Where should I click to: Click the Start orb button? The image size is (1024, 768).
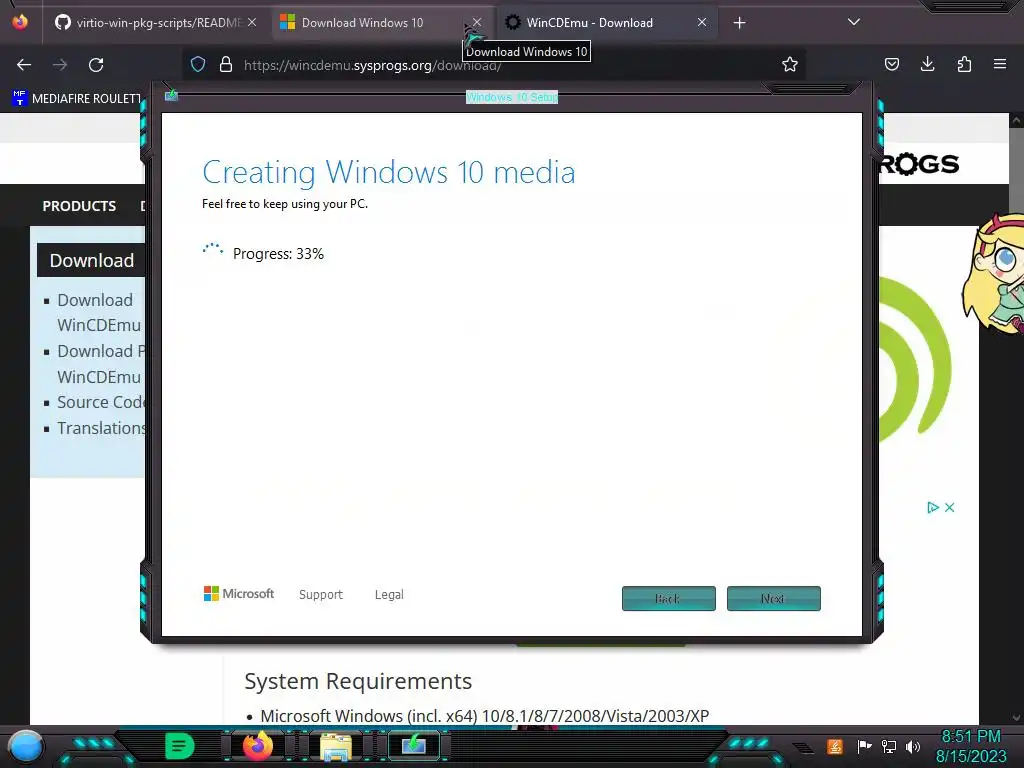click(x=26, y=746)
